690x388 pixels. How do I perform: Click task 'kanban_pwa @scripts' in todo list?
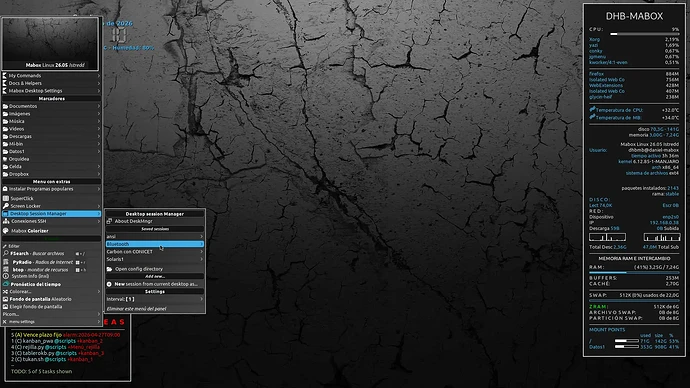tap(57, 341)
